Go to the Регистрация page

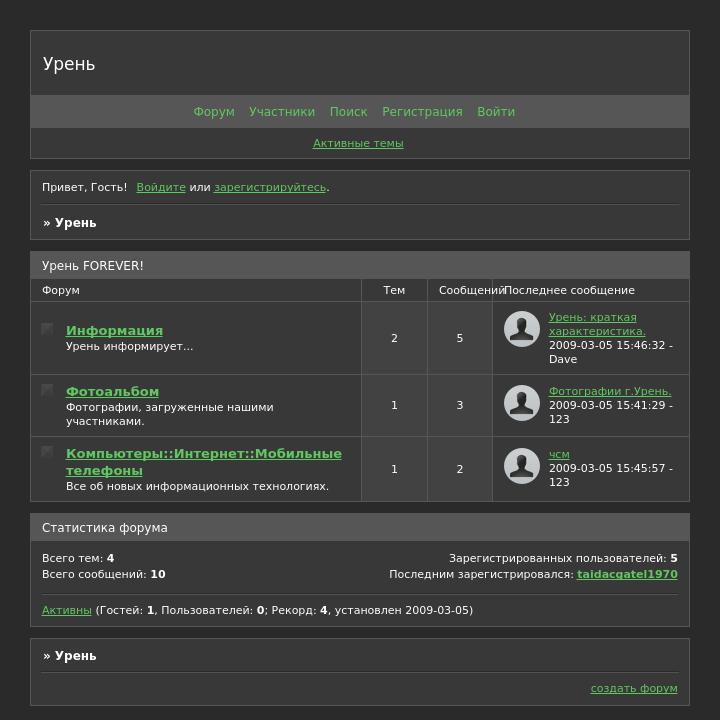click(422, 112)
